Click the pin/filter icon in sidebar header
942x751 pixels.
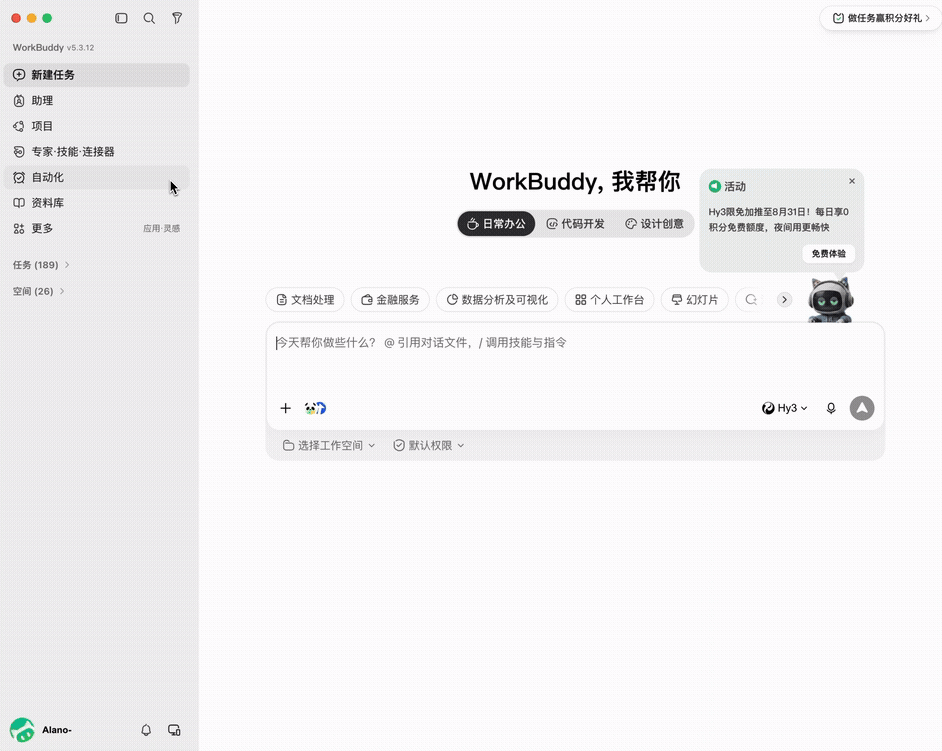pos(177,18)
